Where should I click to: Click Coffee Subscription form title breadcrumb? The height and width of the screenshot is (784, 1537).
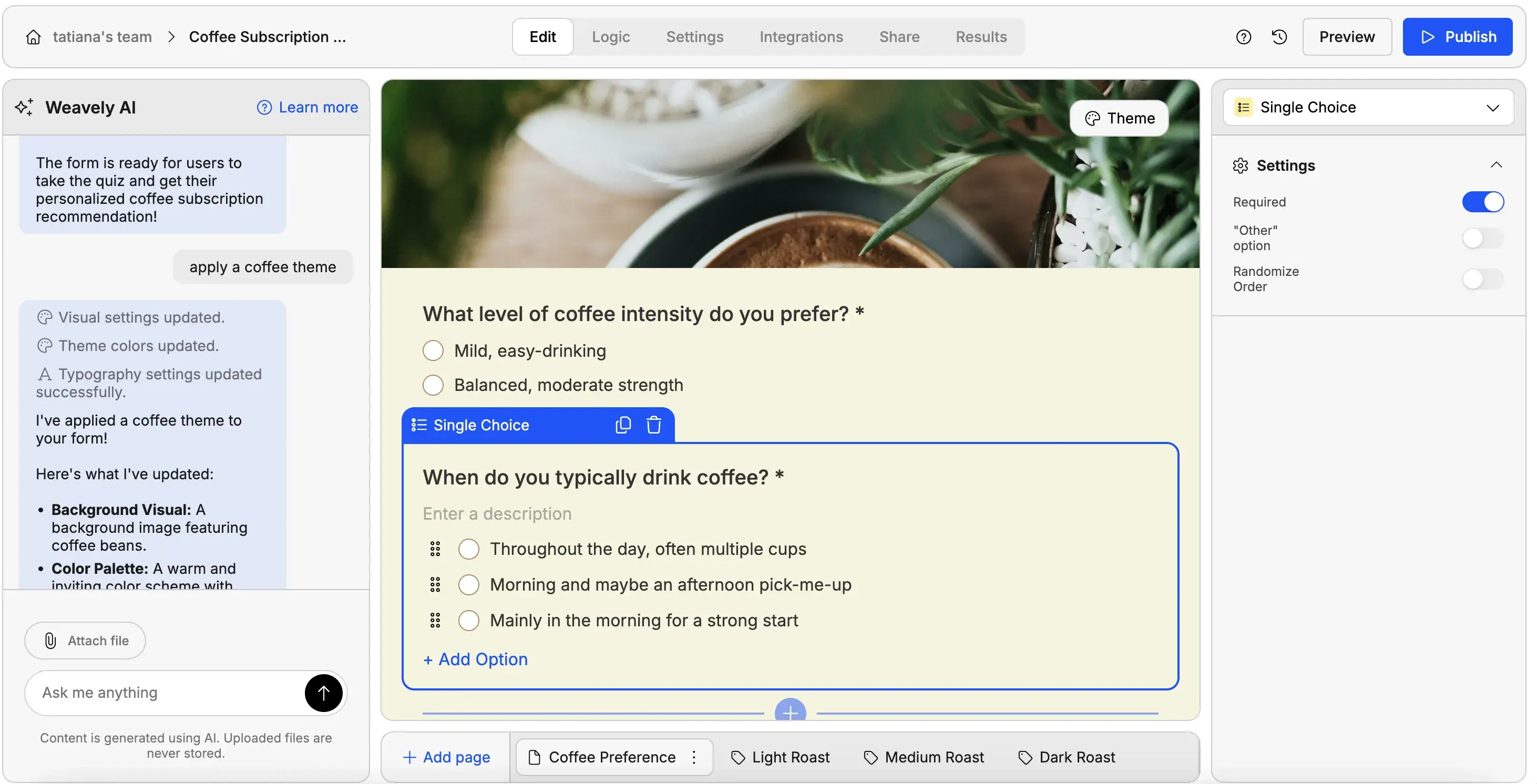pos(268,37)
